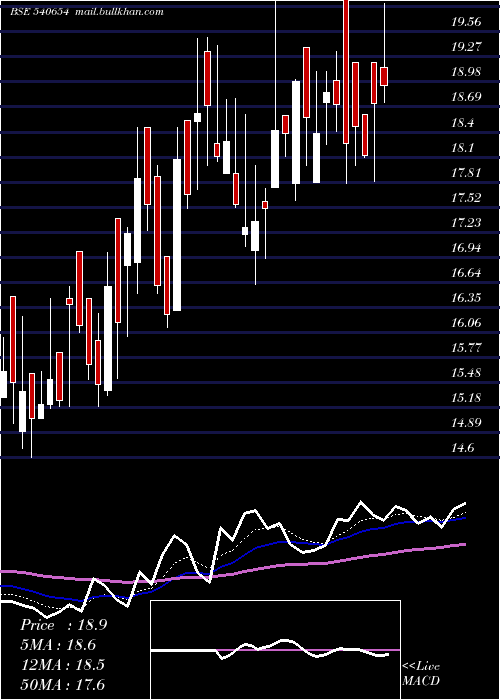Select the 17.81 price axis label

(x=466, y=173)
